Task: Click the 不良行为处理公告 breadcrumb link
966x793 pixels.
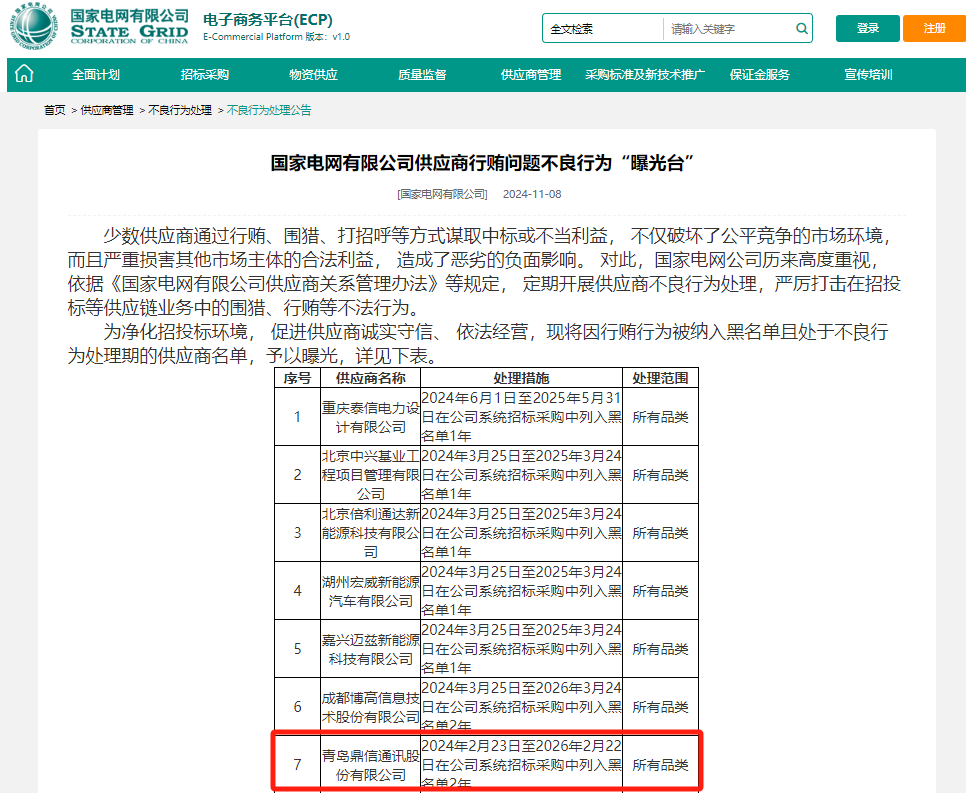Action: 269,110
